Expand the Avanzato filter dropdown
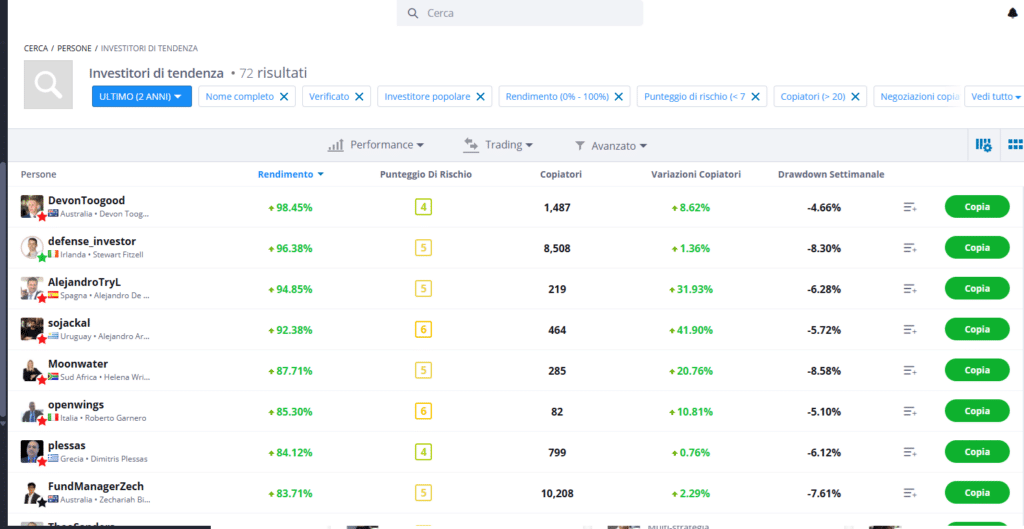The image size is (1024, 529). tap(611, 146)
